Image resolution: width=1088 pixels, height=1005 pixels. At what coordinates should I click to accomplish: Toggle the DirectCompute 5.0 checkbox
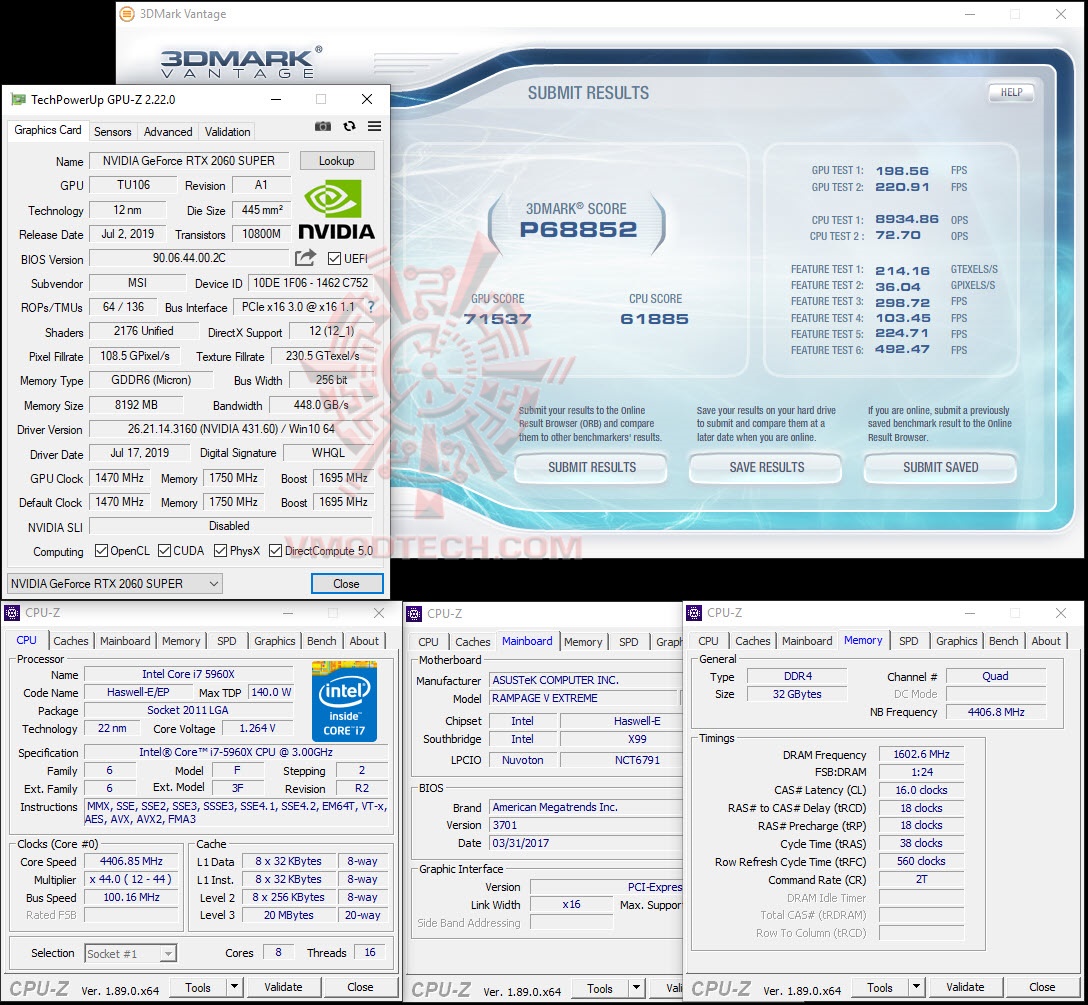[x=275, y=550]
